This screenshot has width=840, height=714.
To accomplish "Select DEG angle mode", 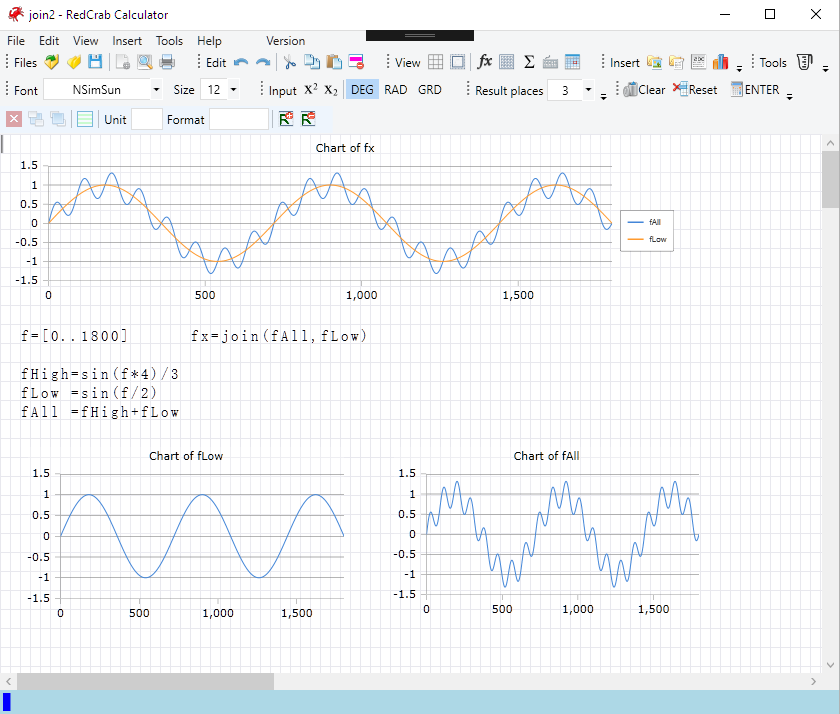I will pyautogui.click(x=362, y=89).
